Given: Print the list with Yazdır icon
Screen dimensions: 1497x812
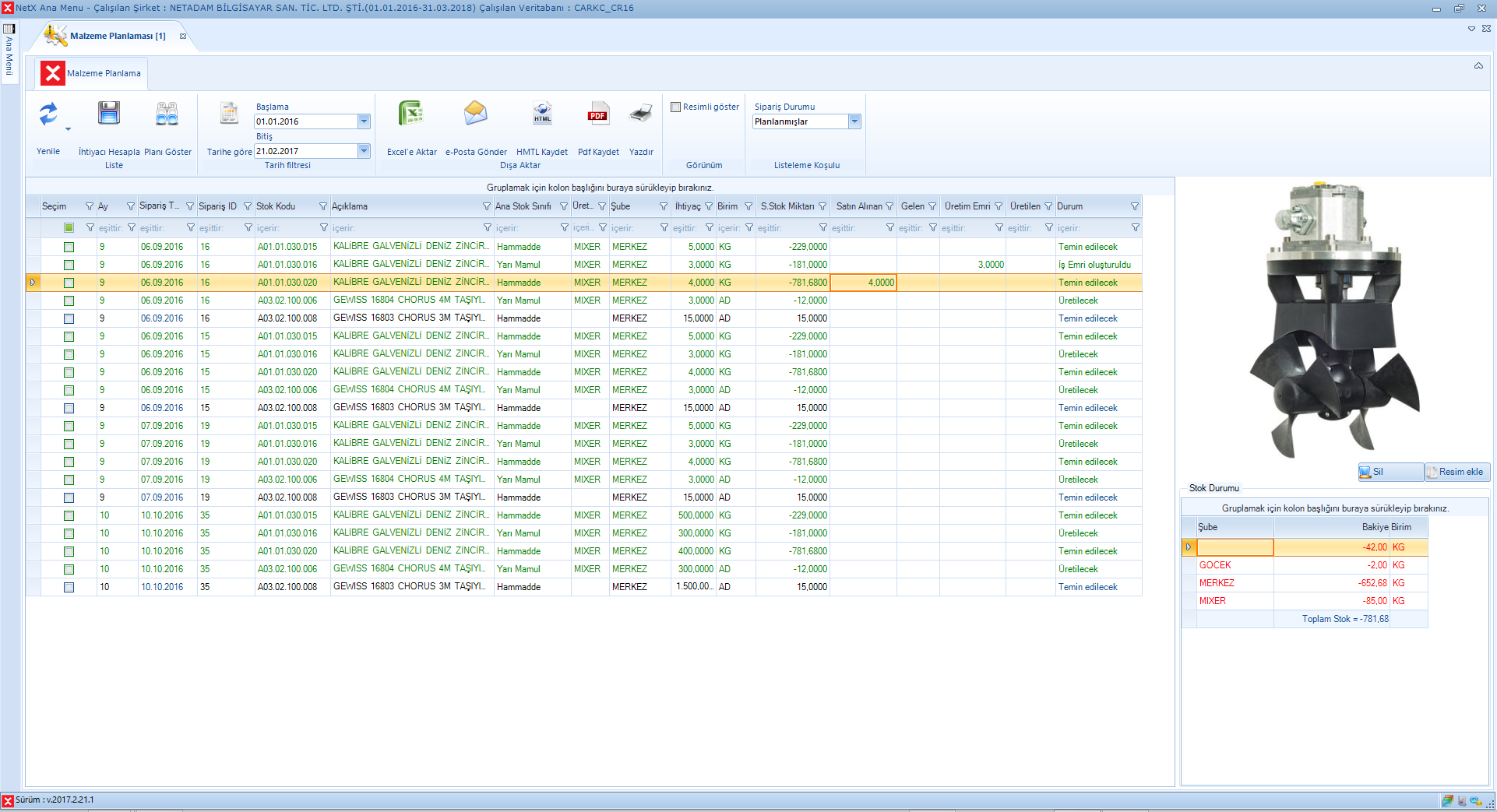Looking at the screenshot, I should click(x=641, y=114).
